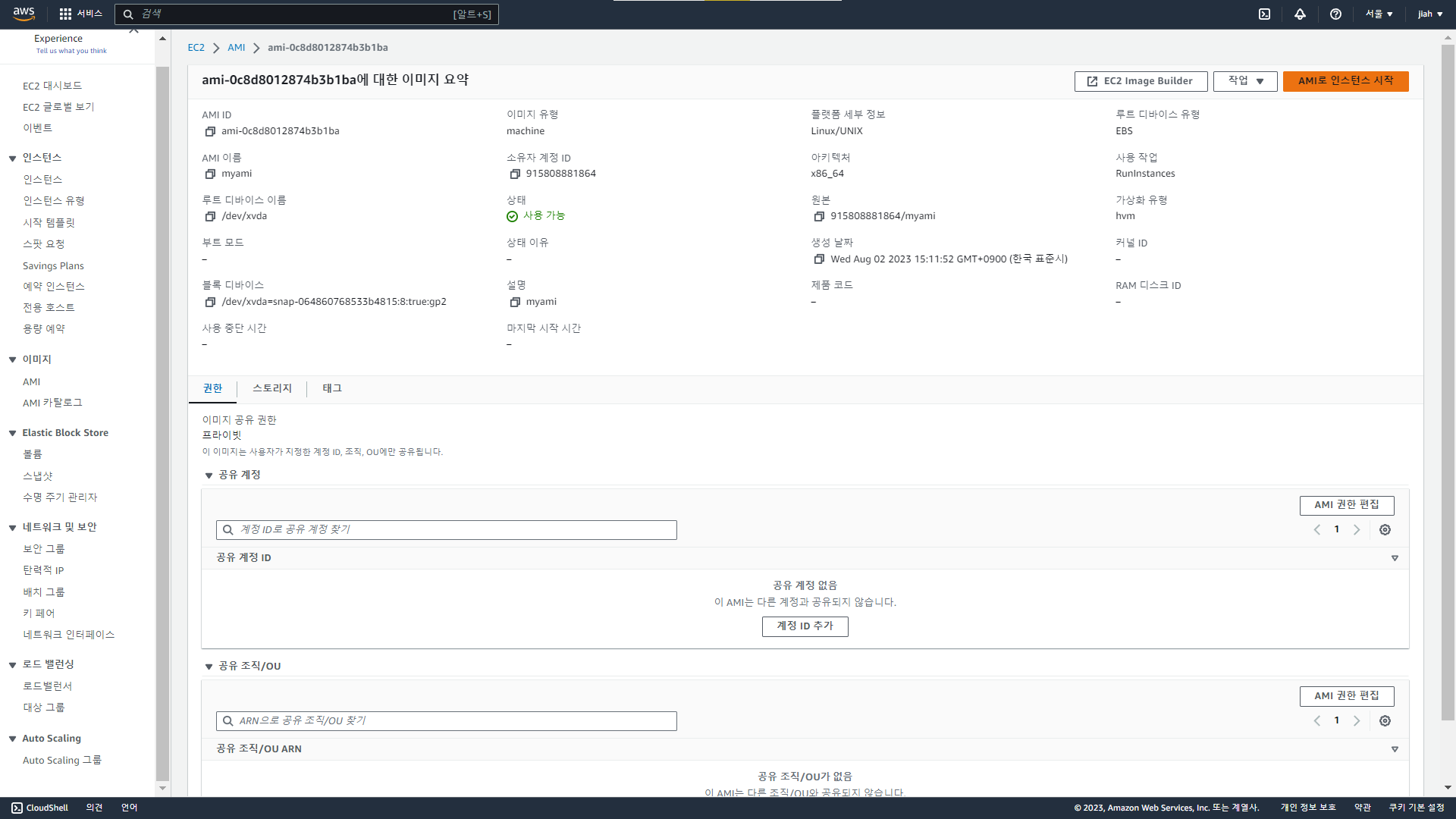Open the 작업 actions dropdown
This screenshot has height=819, width=1456.
[1245, 81]
